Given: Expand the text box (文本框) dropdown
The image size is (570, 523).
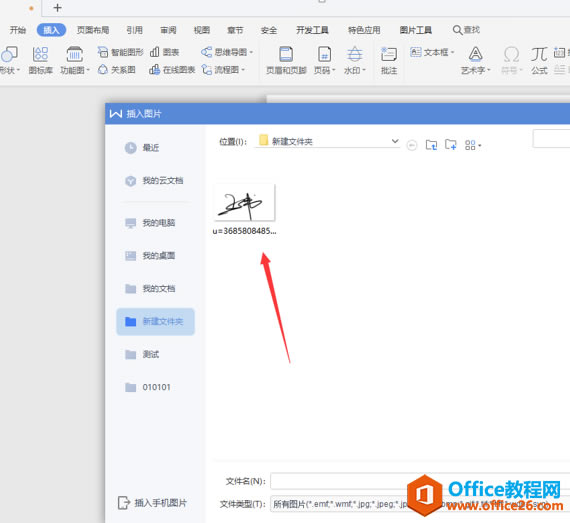Looking at the screenshot, I should pyautogui.click(x=453, y=52).
